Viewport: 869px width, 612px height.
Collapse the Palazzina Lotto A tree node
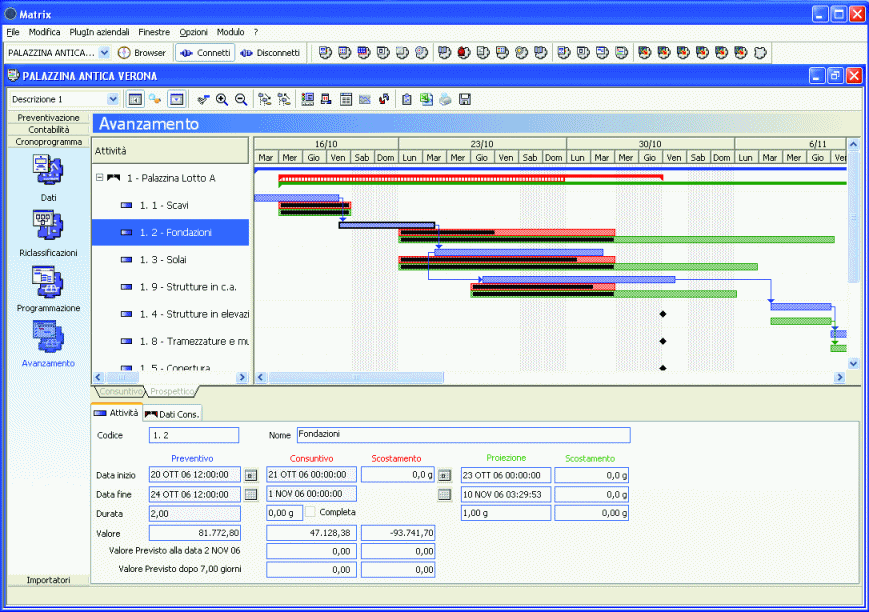99,178
